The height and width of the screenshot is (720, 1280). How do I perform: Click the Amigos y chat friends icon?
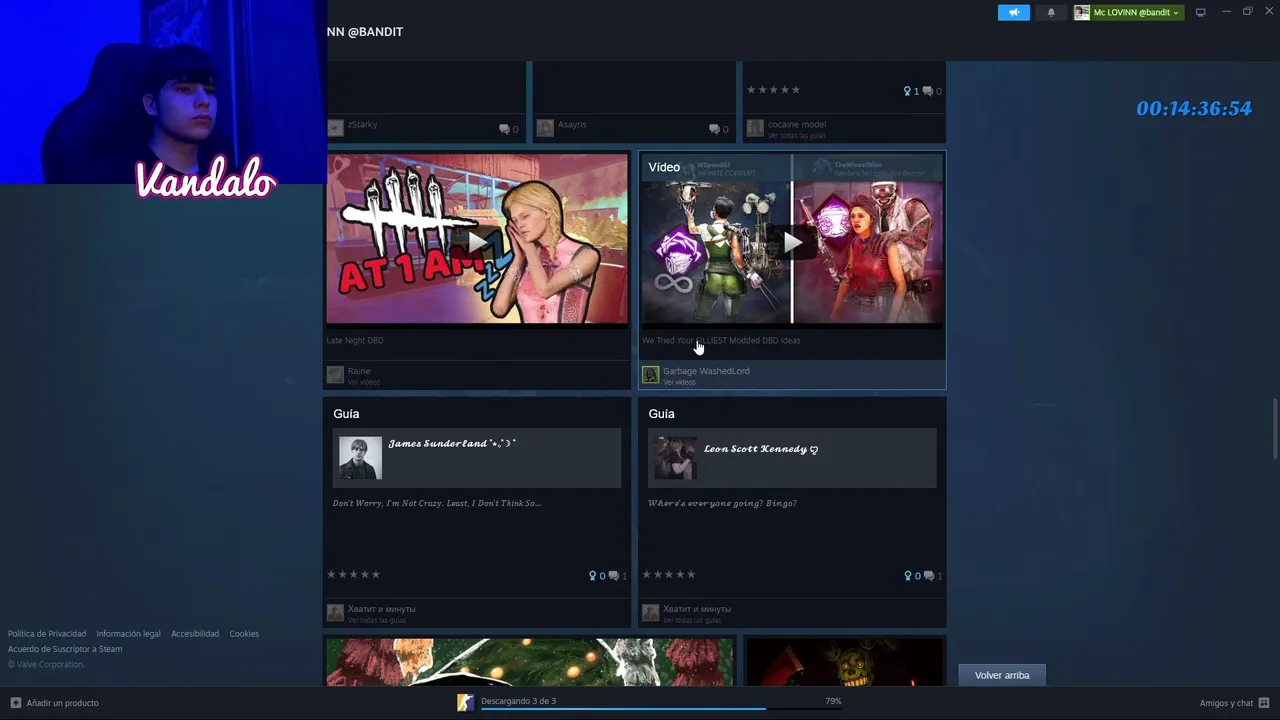[x=1264, y=703]
